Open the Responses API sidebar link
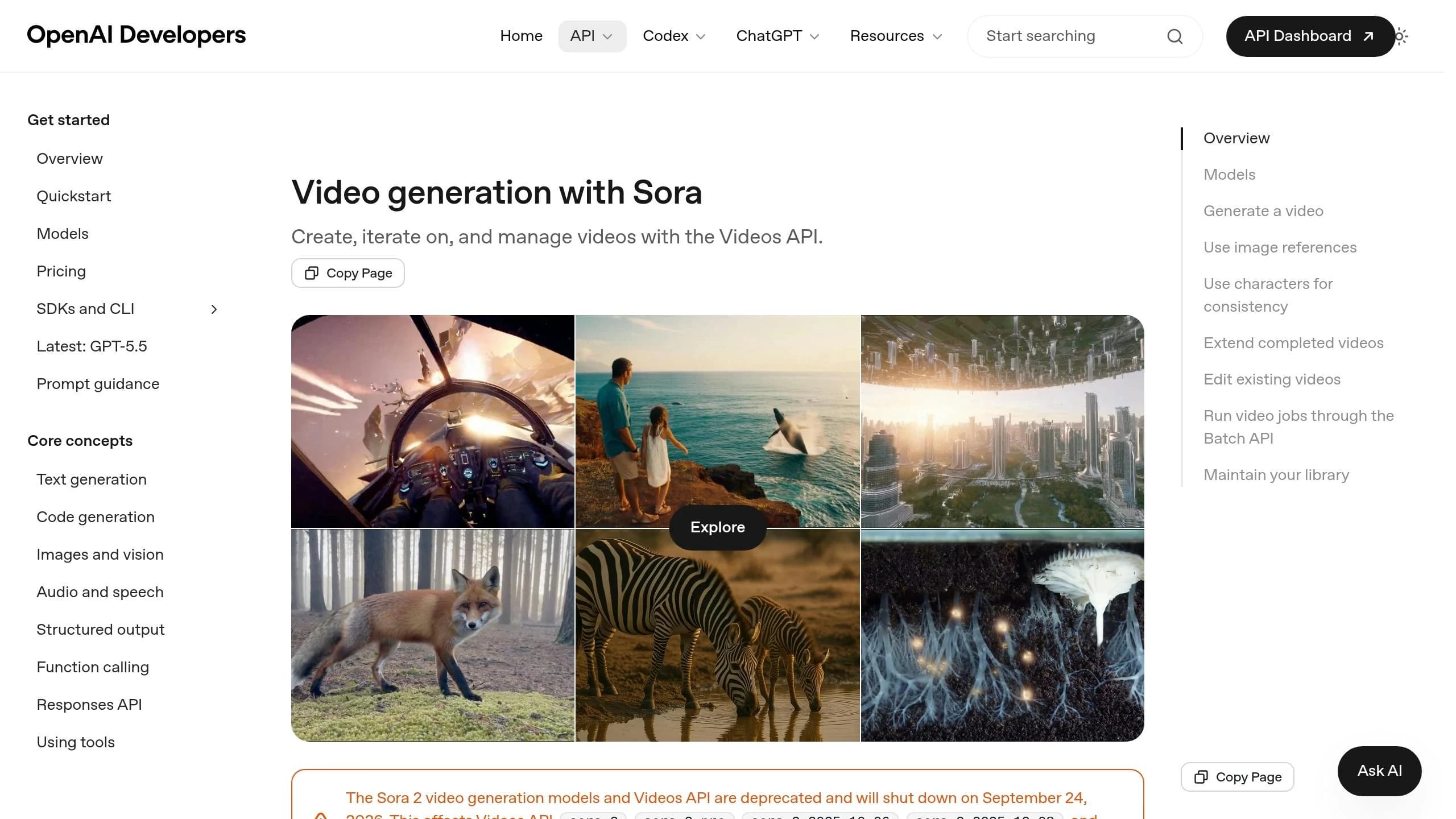1456x819 pixels. coord(89,705)
